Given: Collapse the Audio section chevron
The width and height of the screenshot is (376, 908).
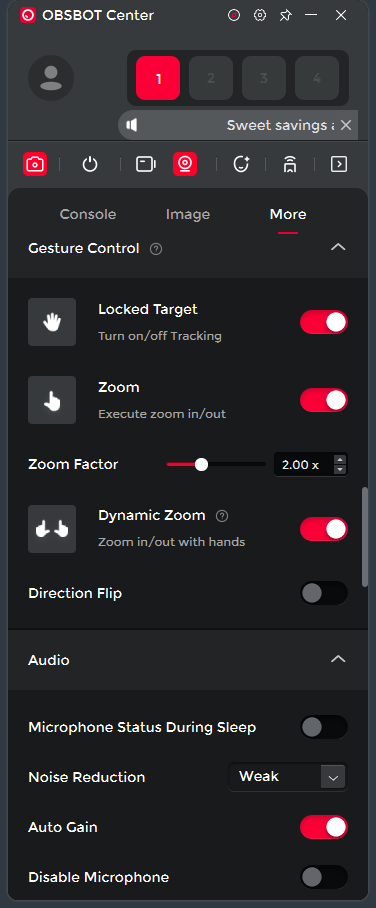Looking at the screenshot, I should tap(338, 659).
